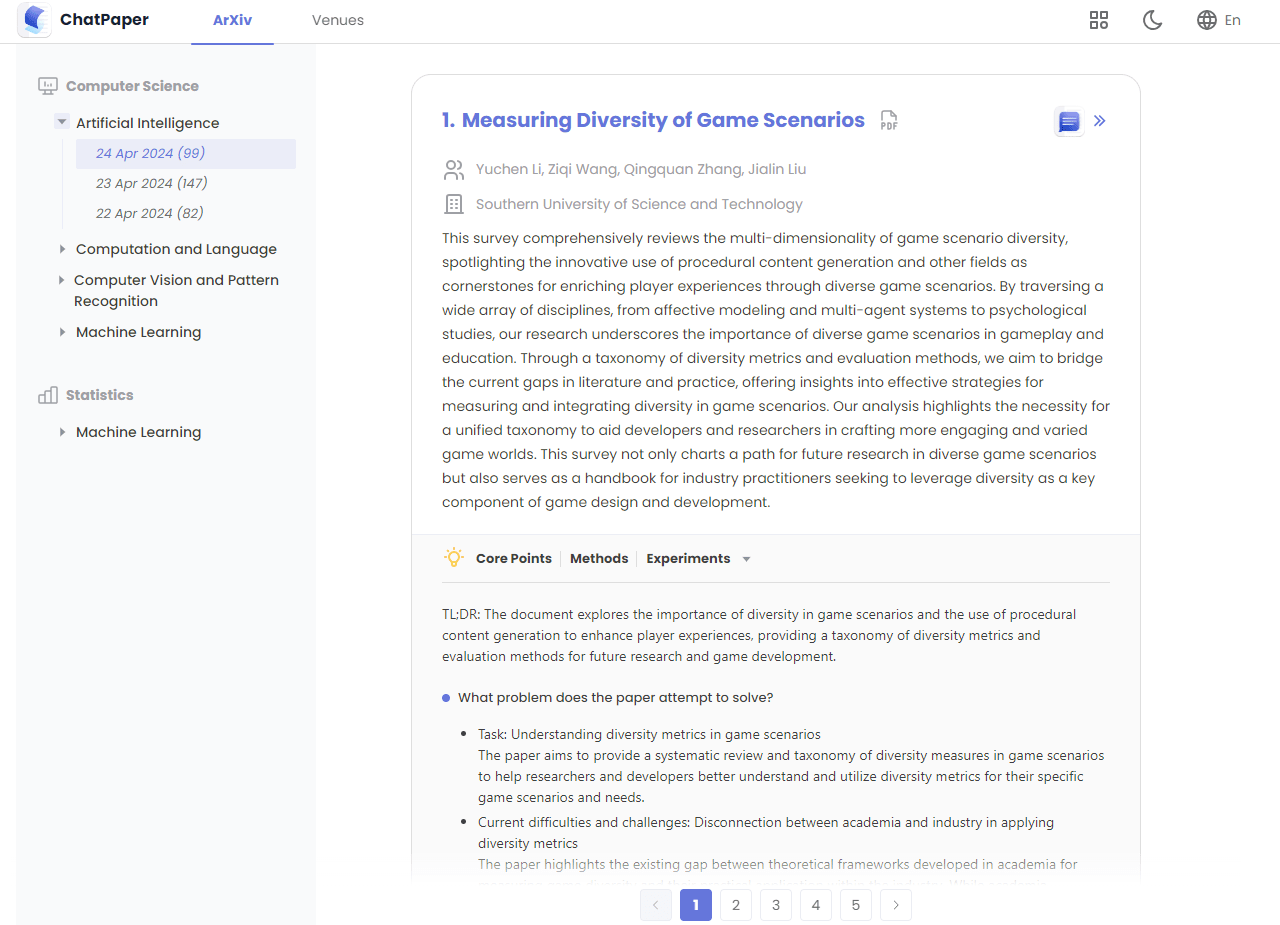
Task: Open the dropdown arrow after Experiments
Action: tap(746, 559)
